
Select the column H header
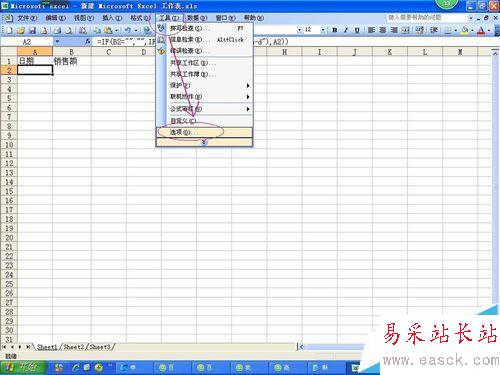coord(284,52)
